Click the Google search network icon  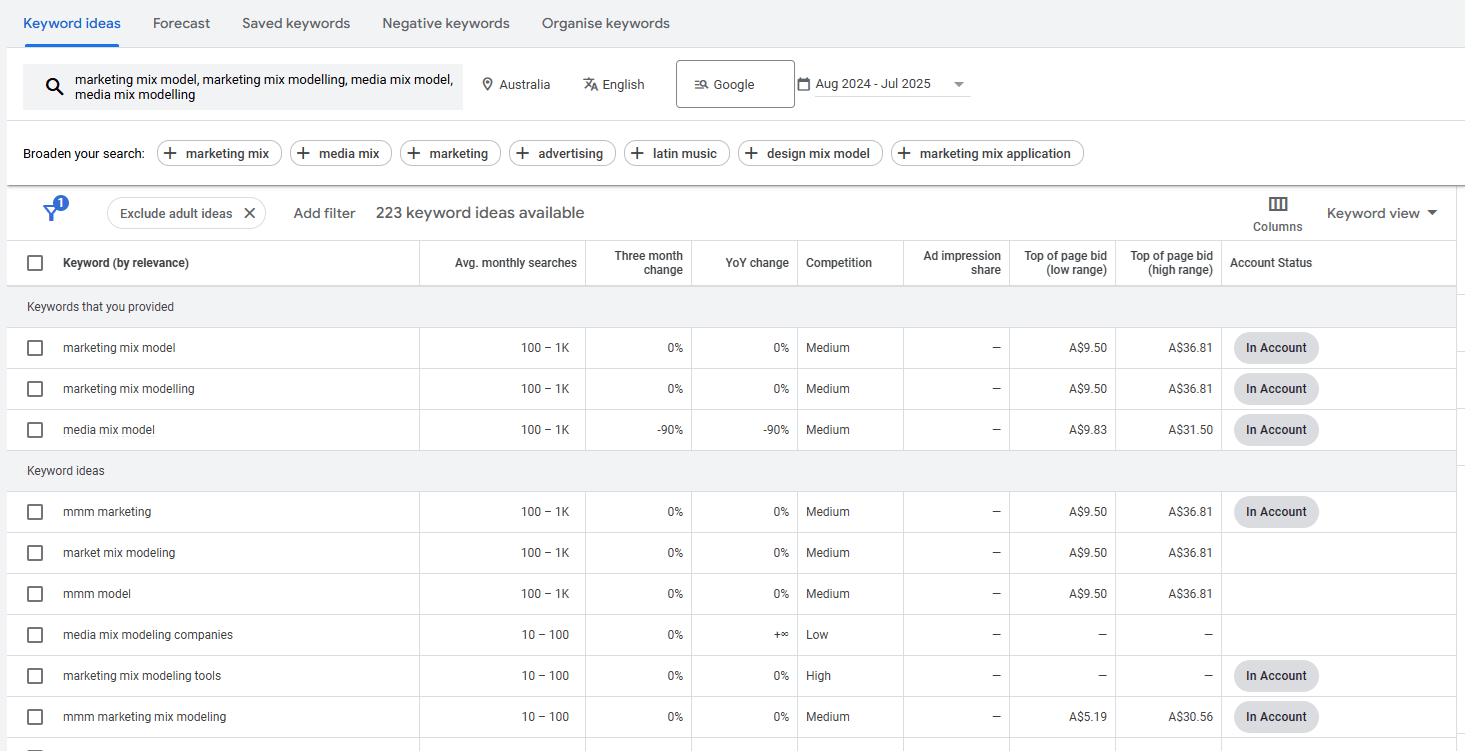pos(701,84)
